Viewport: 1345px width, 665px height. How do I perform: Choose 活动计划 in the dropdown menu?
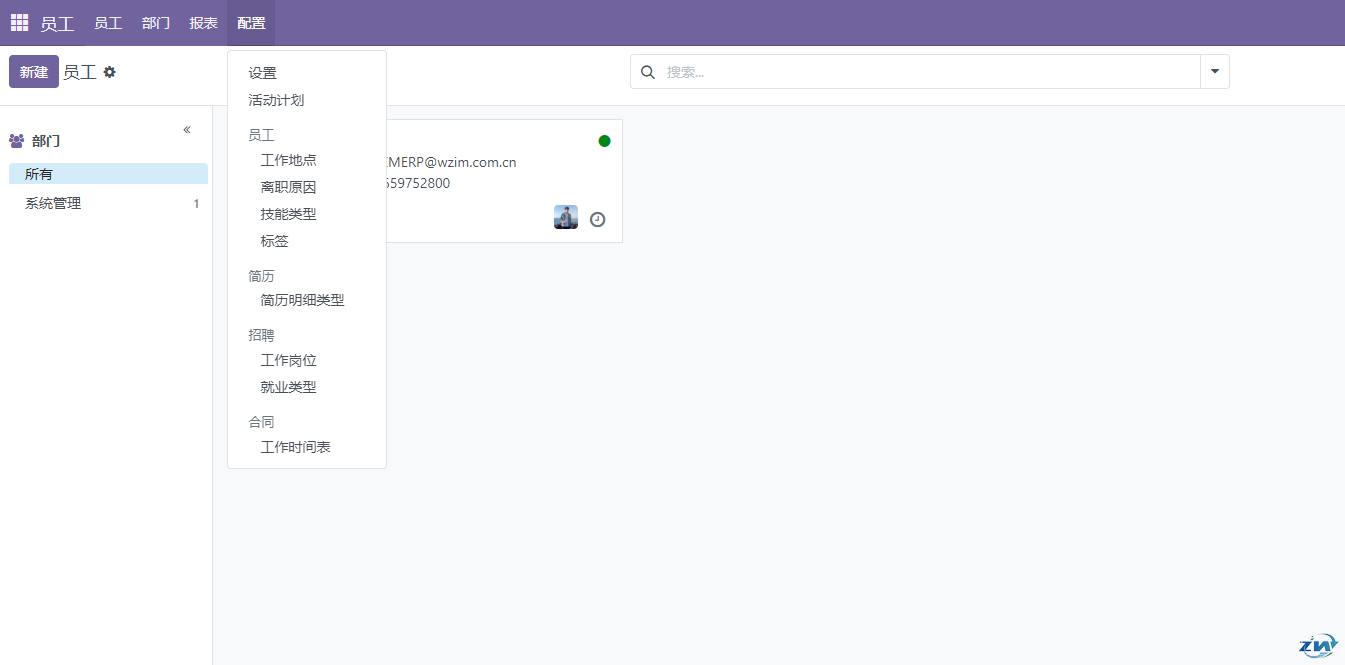(x=276, y=100)
